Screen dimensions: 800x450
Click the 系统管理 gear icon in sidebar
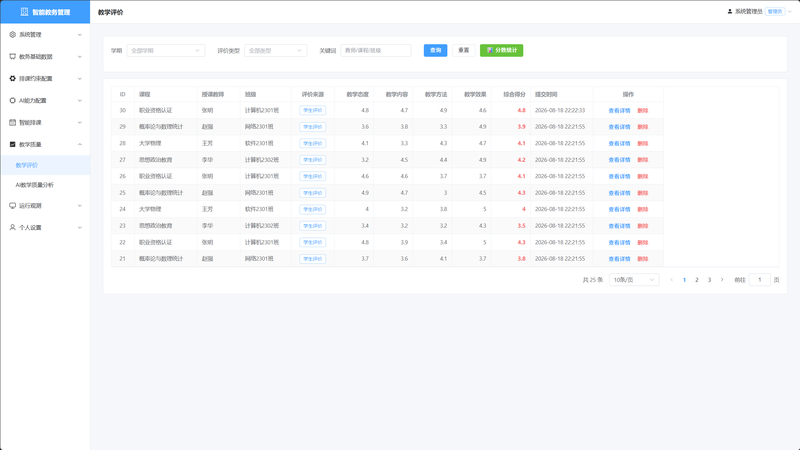click(x=12, y=35)
